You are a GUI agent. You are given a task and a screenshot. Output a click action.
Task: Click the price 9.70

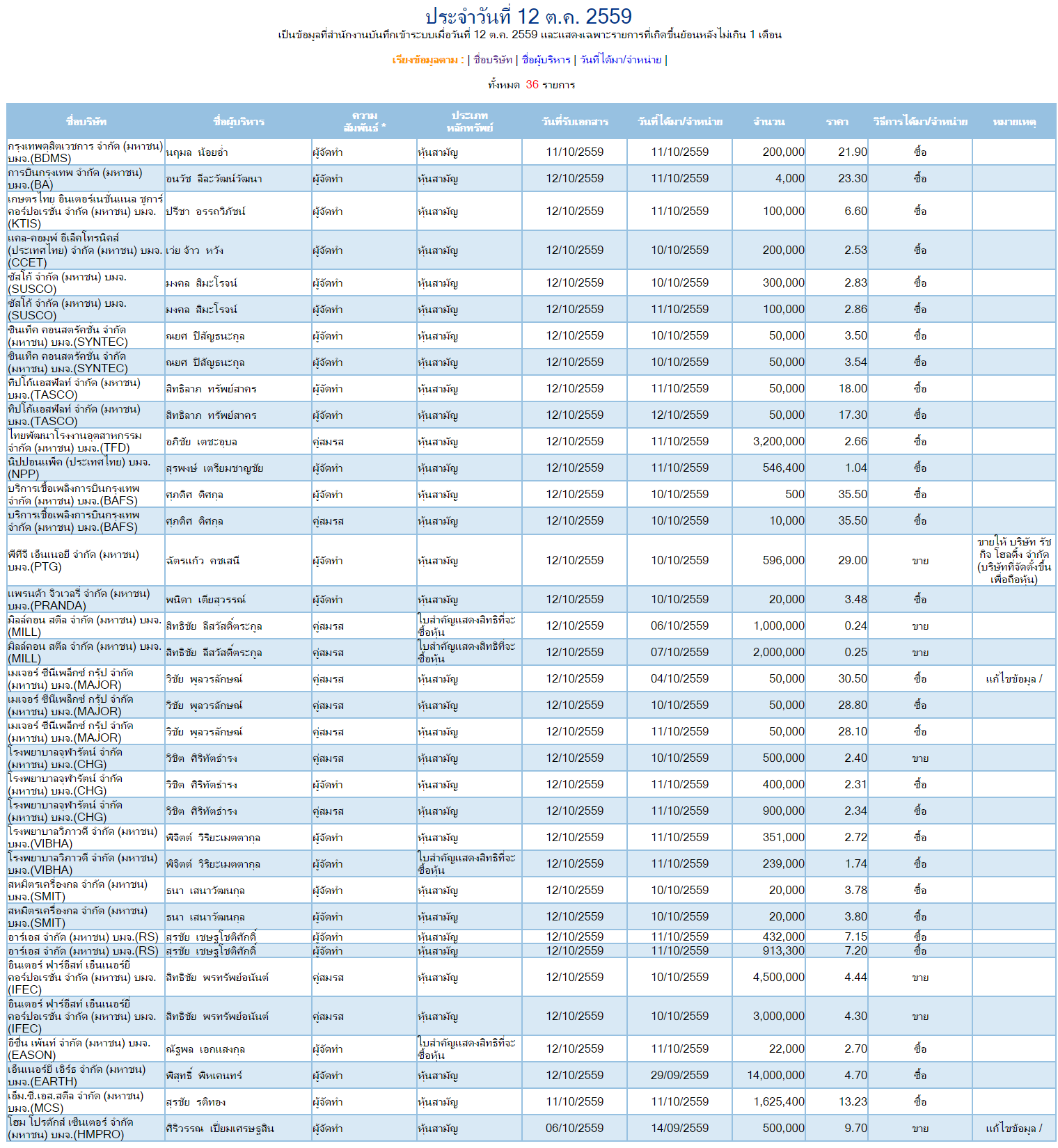(x=855, y=1129)
